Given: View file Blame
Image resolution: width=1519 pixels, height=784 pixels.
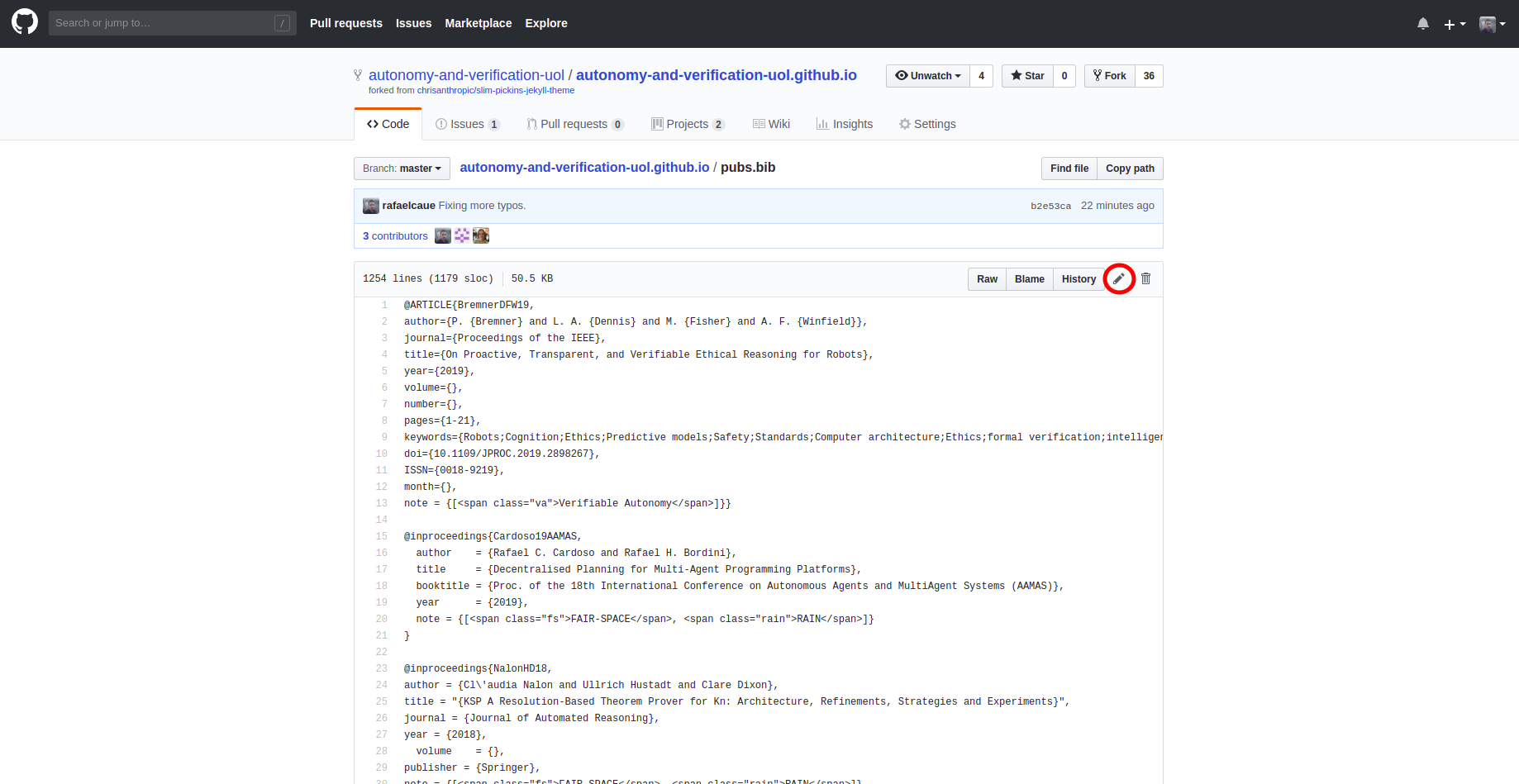Looking at the screenshot, I should pos(1029,279).
